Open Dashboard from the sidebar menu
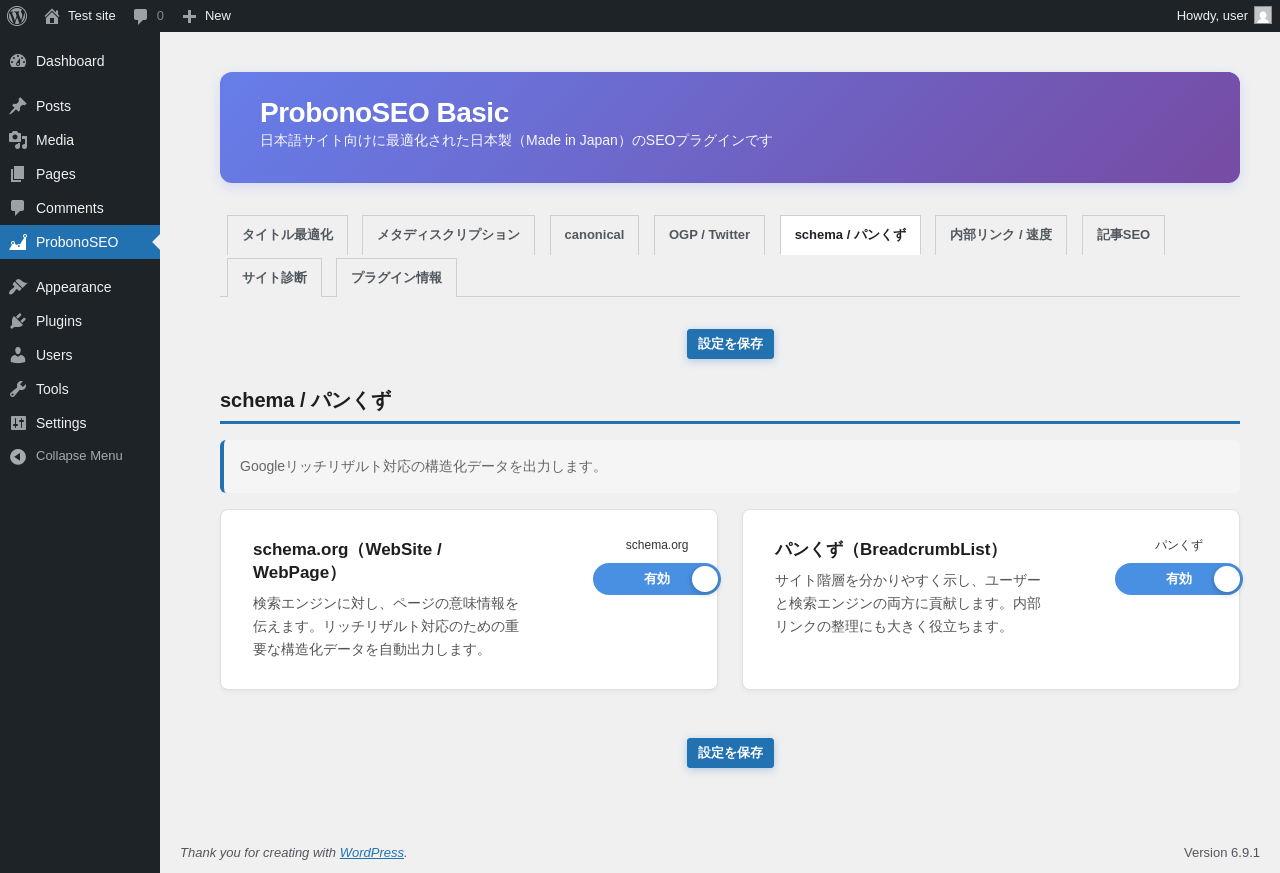This screenshot has width=1280, height=873. point(80,61)
